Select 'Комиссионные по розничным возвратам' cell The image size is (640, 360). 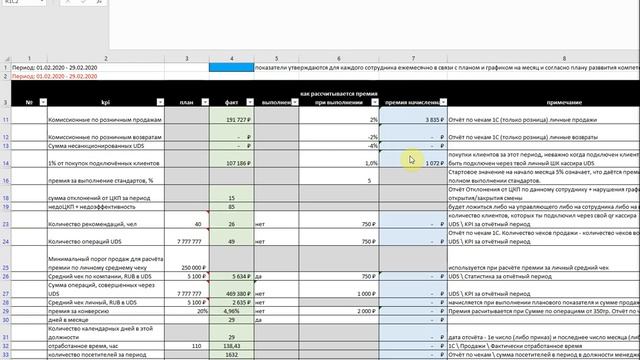click(x=106, y=133)
